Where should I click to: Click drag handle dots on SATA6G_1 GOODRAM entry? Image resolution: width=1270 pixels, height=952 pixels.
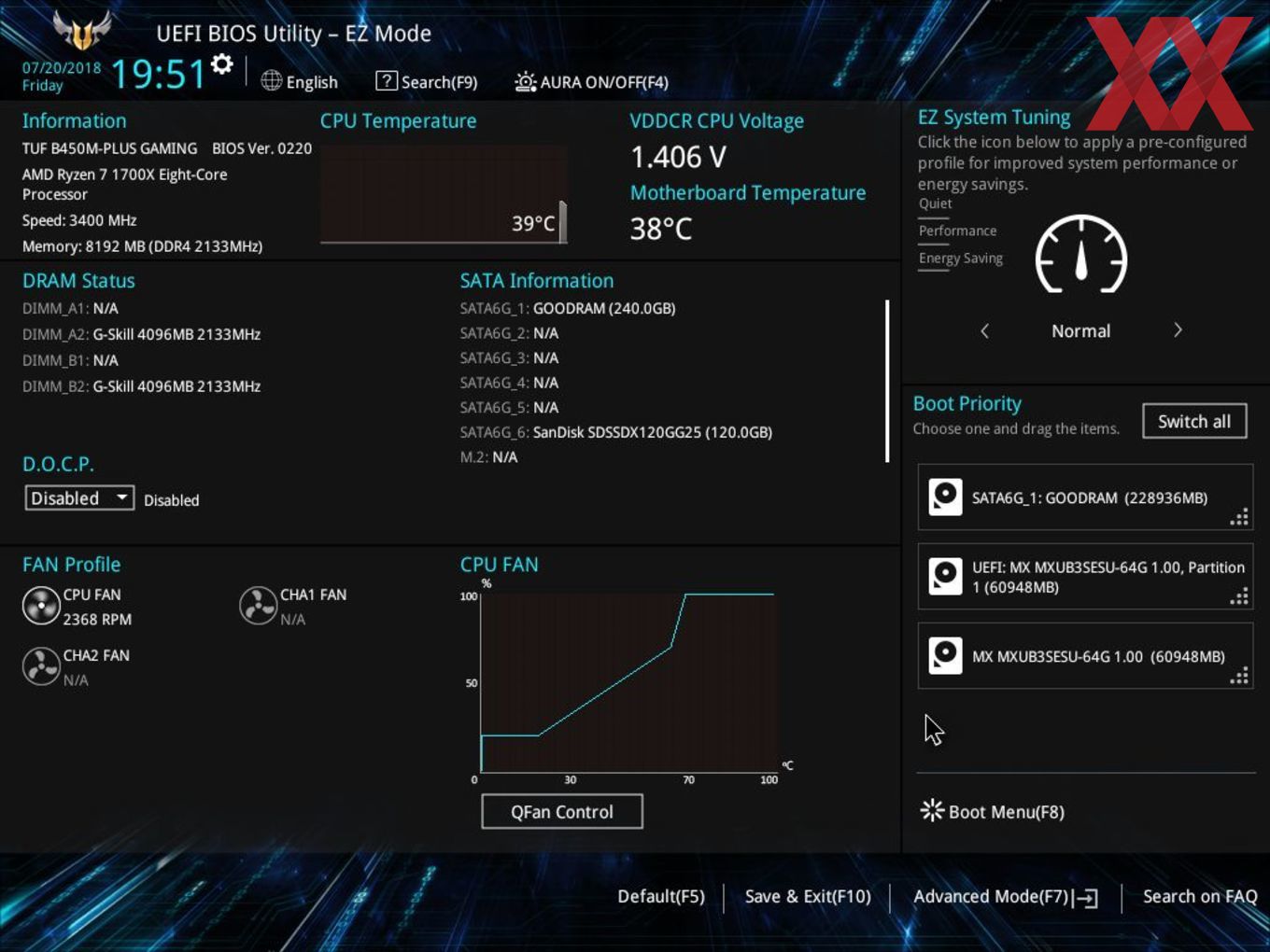click(x=1239, y=517)
